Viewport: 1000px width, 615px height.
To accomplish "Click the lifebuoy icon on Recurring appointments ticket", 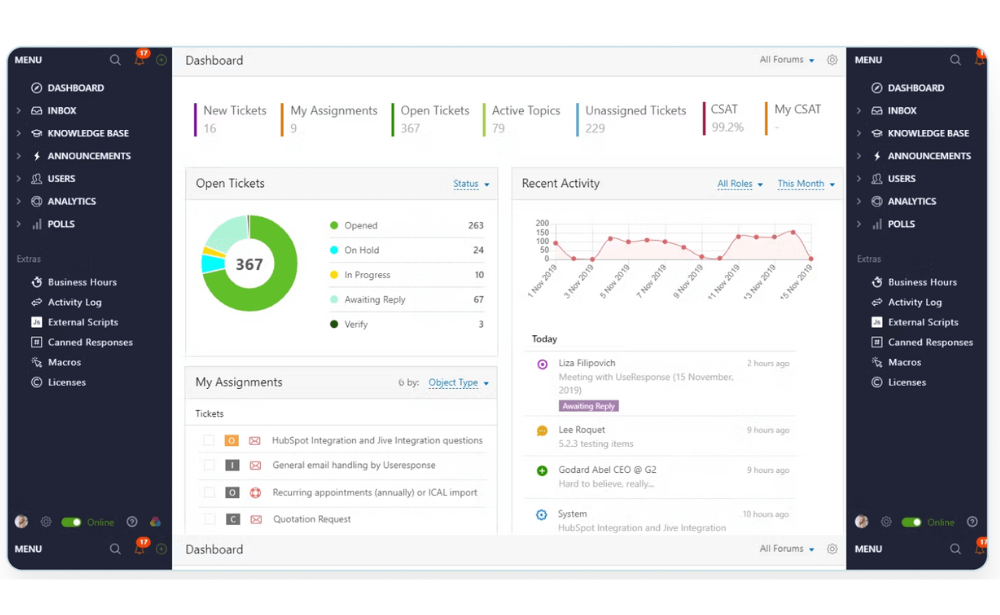I will tap(255, 493).
